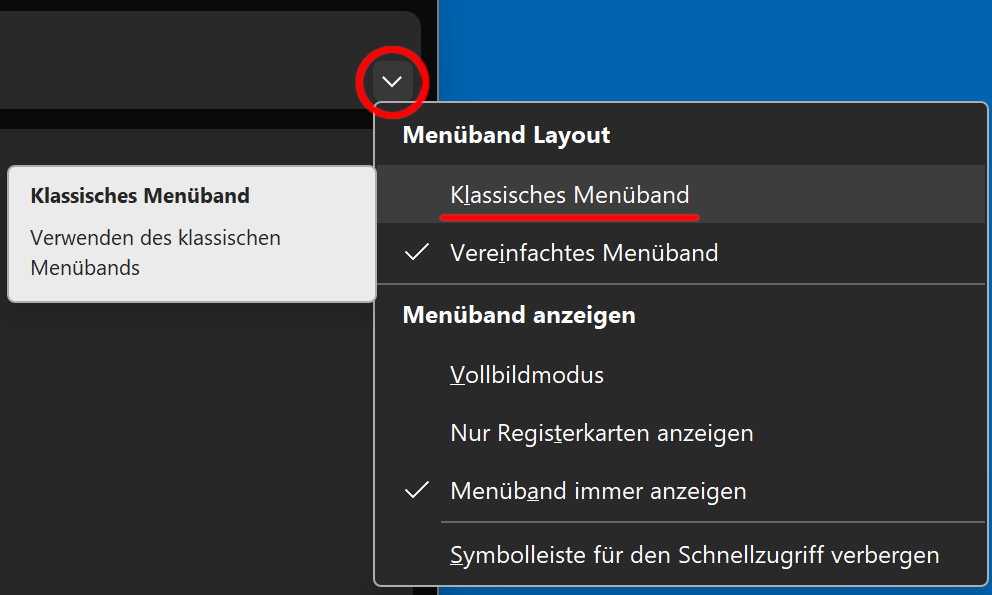Click empty check slot before "Vollbildmodus"
This screenshot has width=992, height=595.
[417, 375]
